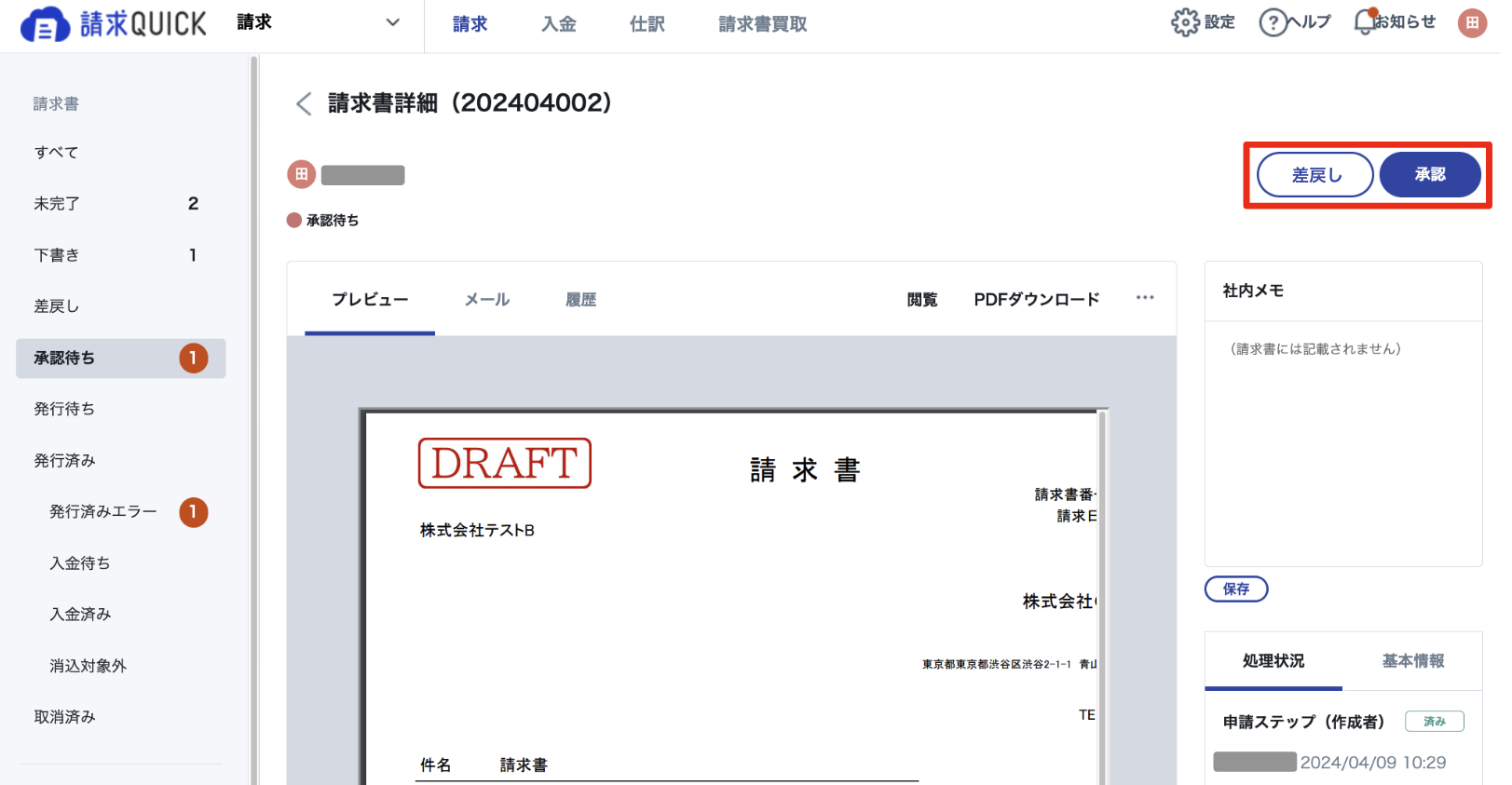Click the 社内メモ panel heading
This screenshot has height=785, width=1512.
click(x=1253, y=291)
